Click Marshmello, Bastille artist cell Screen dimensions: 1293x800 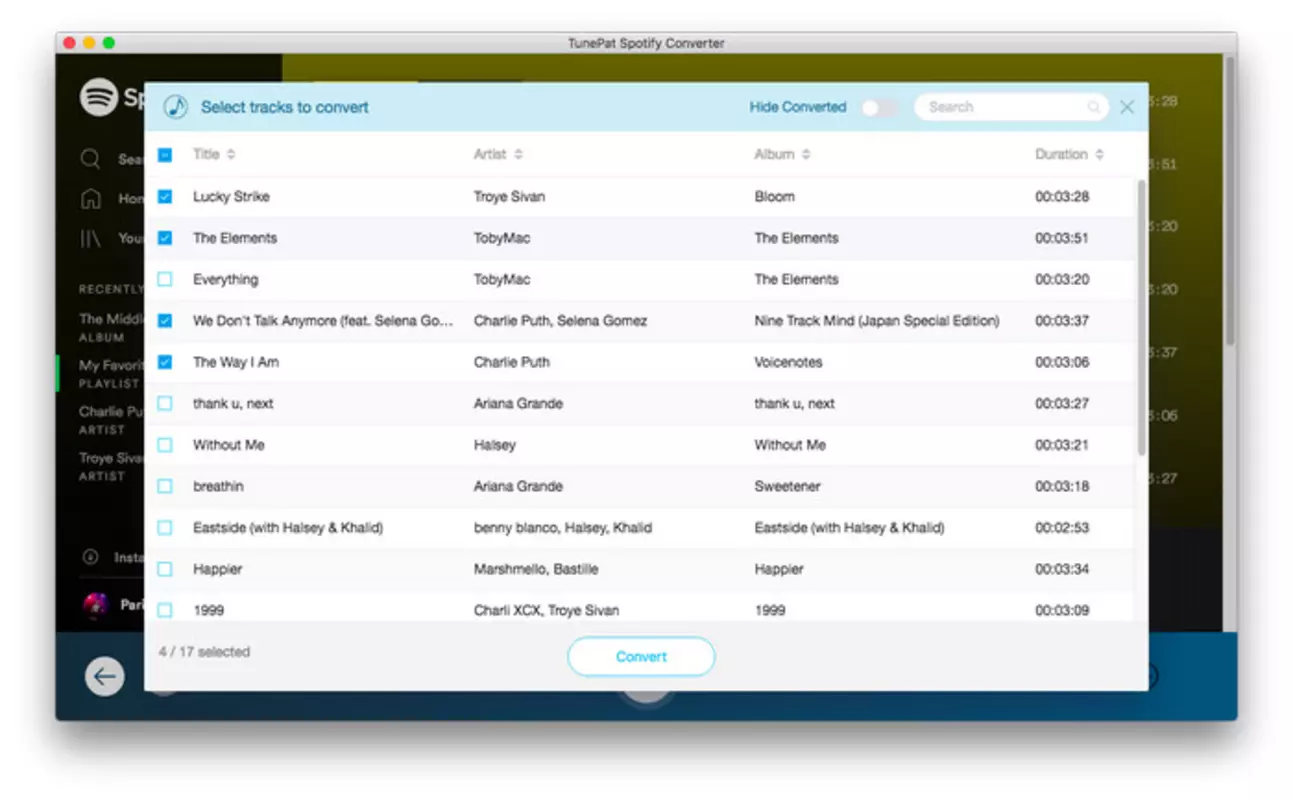[x=536, y=569]
